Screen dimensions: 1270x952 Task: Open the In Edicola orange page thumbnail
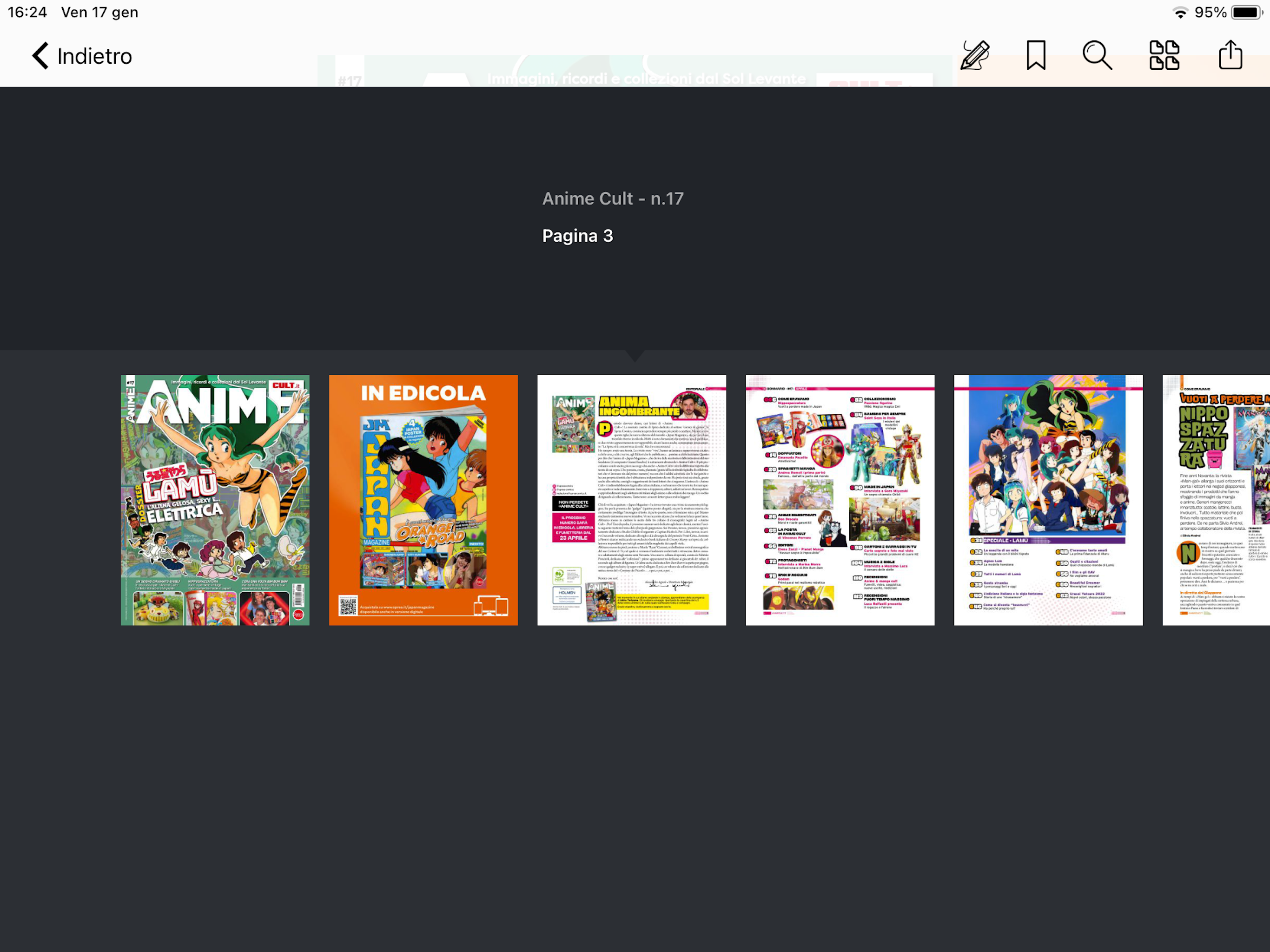tap(423, 500)
